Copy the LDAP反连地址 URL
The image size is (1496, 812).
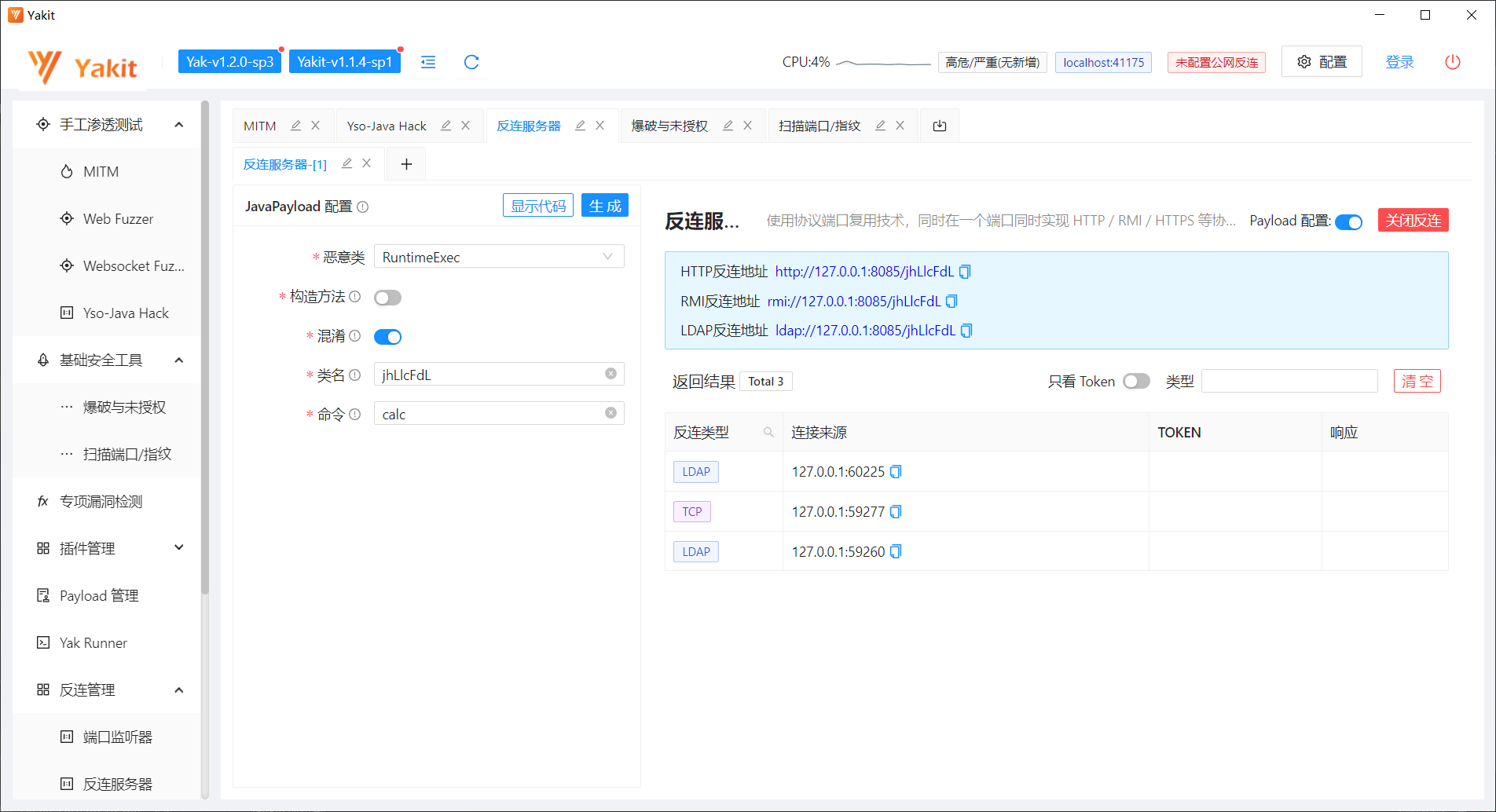pos(966,331)
